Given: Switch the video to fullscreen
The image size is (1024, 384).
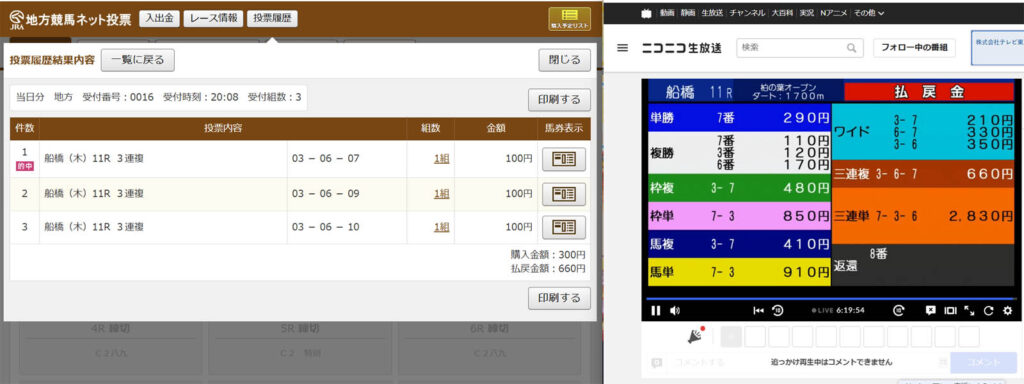Looking at the screenshot, I should point(969,310).
